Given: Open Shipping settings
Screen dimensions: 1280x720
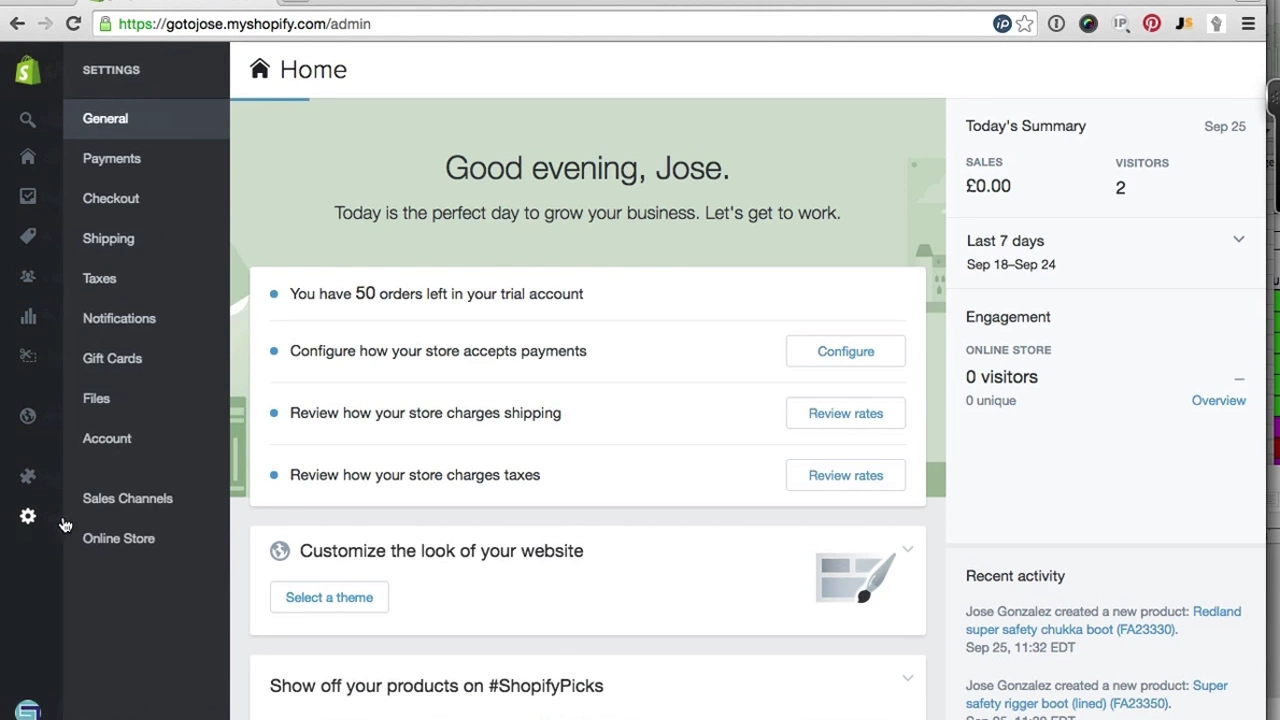Looking at the screenshot, I should click(108, 238).
